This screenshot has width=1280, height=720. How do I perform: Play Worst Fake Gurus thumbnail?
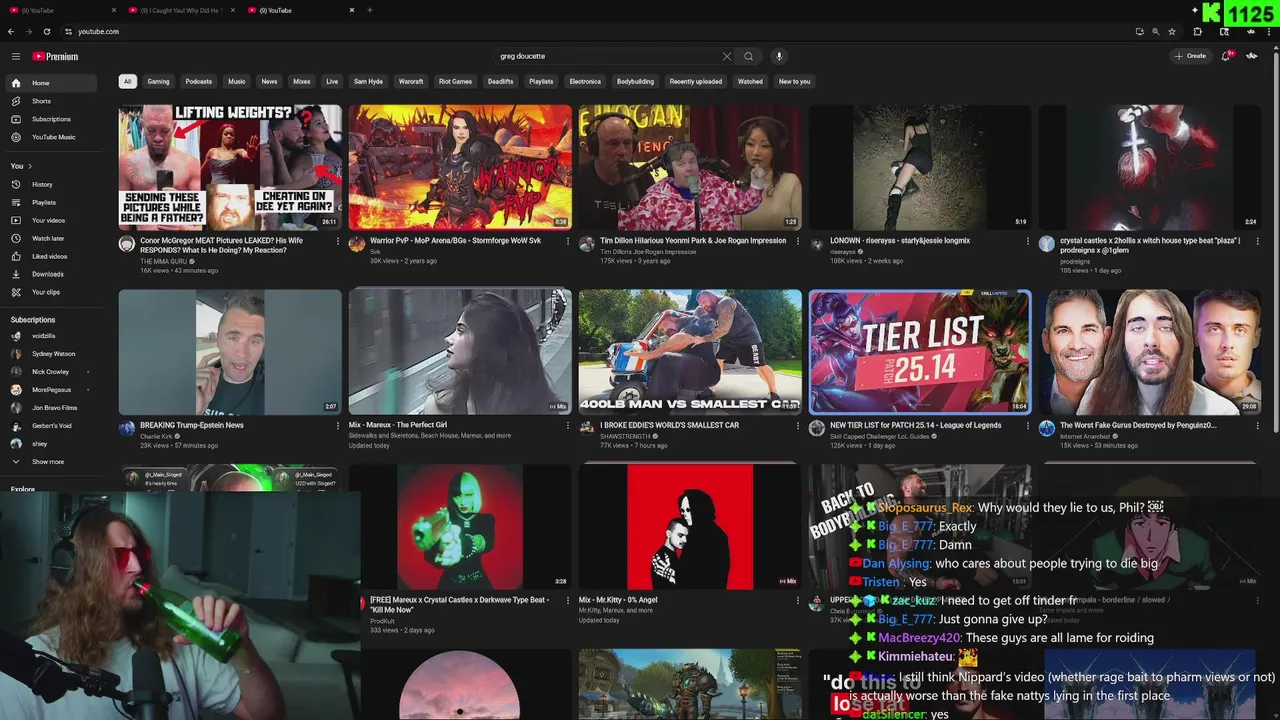(x=1150, y=352)
